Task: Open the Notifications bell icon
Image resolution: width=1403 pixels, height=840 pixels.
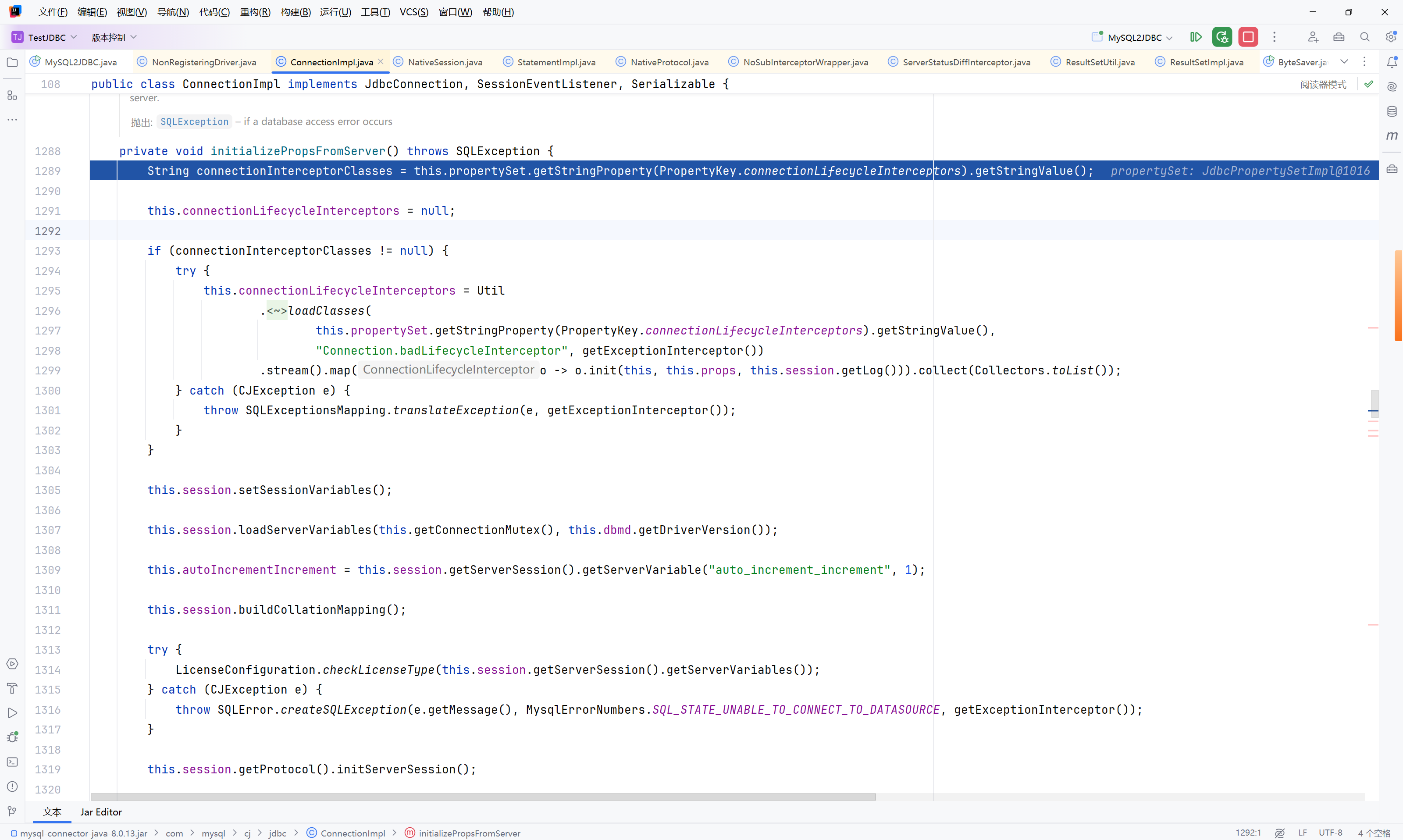Action: pyautogui.click(x=1392, y=62)
